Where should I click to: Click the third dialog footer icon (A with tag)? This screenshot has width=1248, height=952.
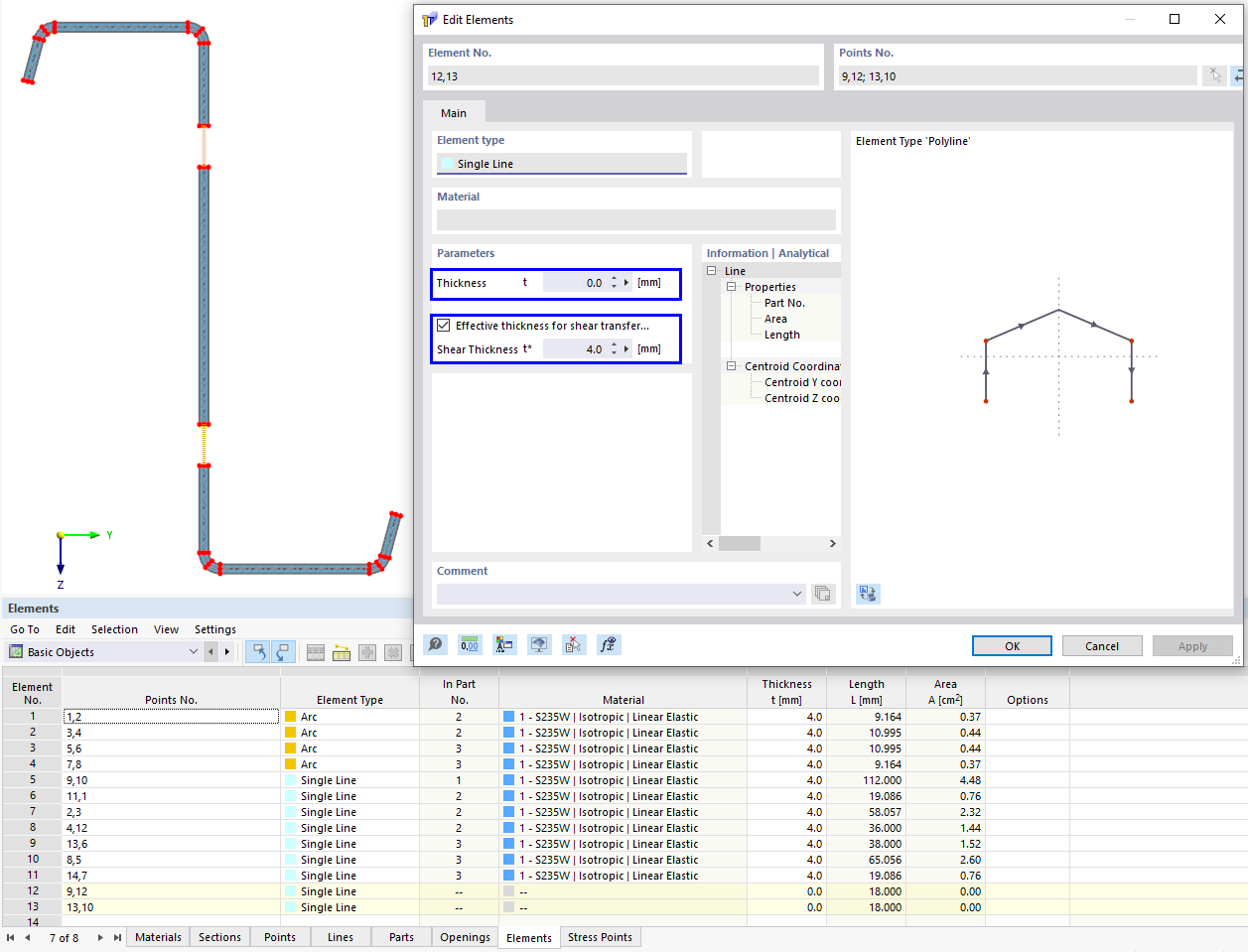point(504,645)
